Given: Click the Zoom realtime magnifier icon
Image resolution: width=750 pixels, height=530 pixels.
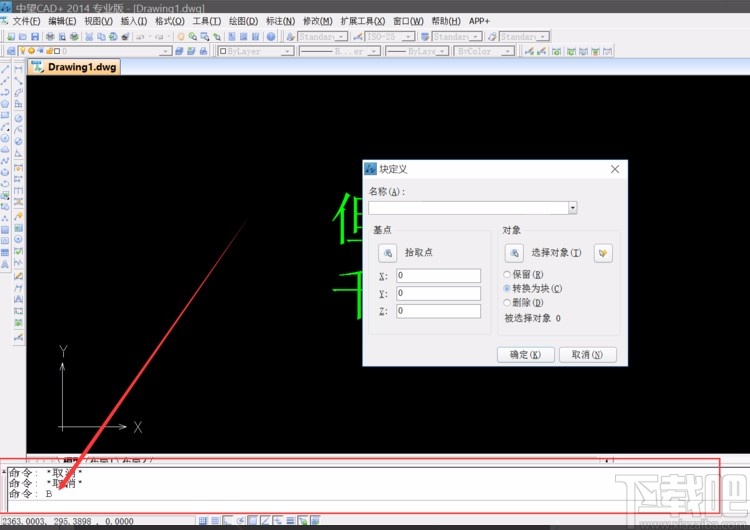Looking at the screenshot, I should coord(193,36).
